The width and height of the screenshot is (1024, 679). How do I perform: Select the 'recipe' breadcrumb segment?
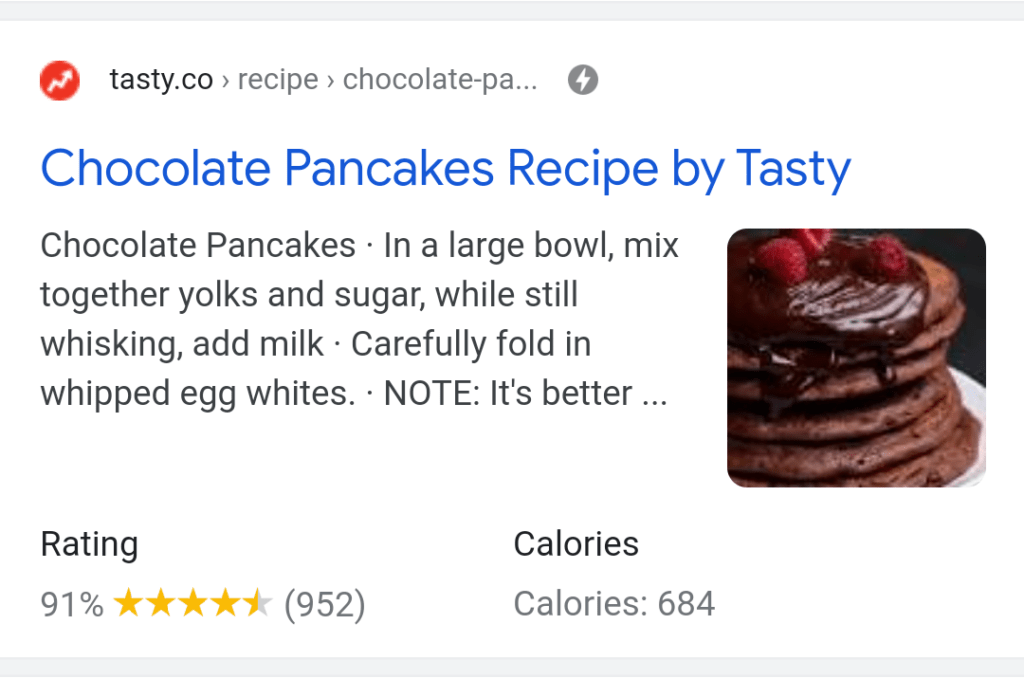point(277,80)
